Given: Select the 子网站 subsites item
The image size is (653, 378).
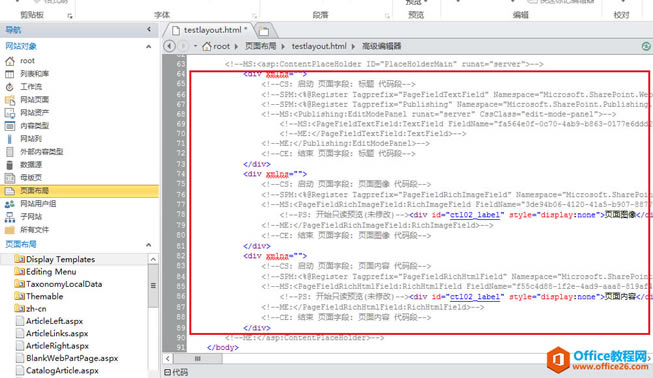Looking at the screenshot, I should point(31,216).
